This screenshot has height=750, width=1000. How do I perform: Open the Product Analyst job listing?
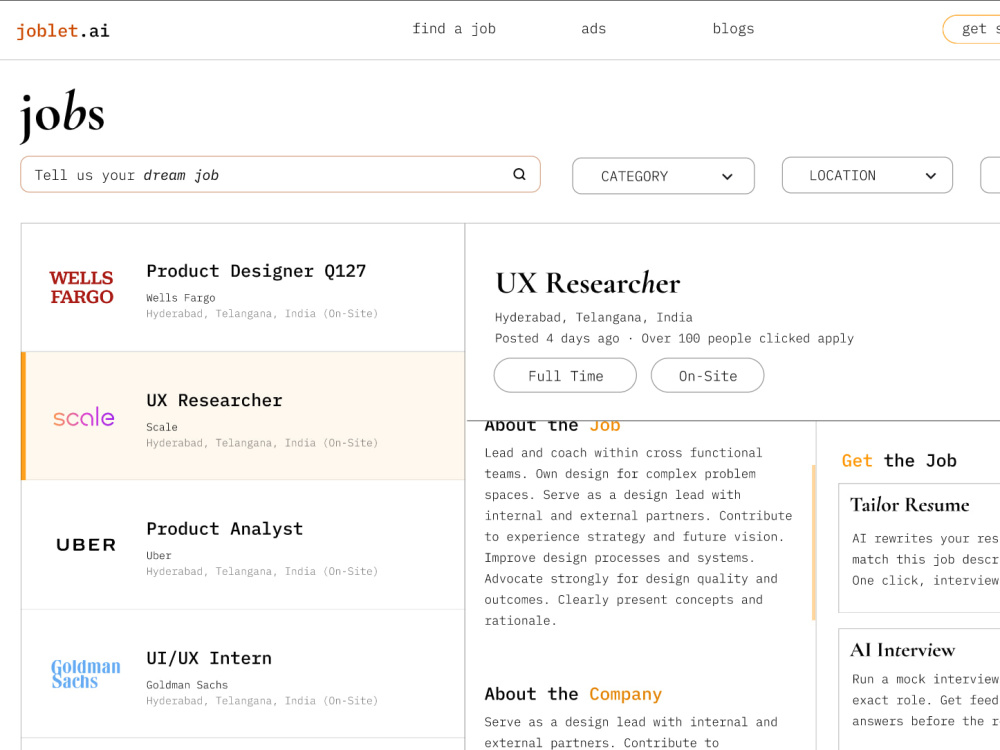pyautogui.click(x=243, y=545)
